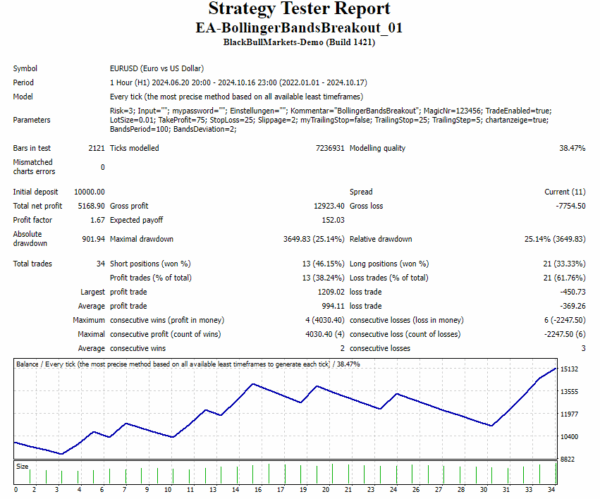Click the Parameters row label
The image size is (600, 499).
(35, 119)
